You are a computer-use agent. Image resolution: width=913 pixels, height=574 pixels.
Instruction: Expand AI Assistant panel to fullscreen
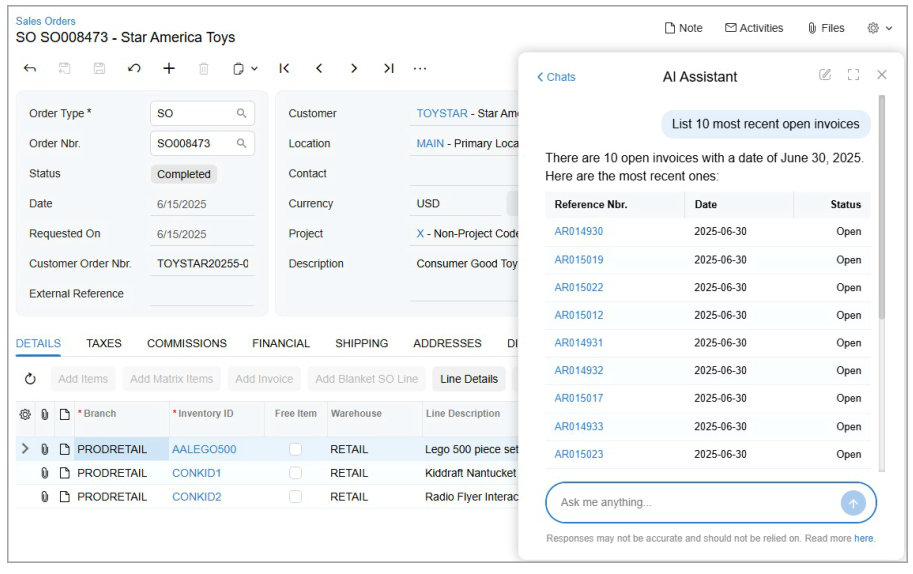pyautogui.click(x=853, y=75)
